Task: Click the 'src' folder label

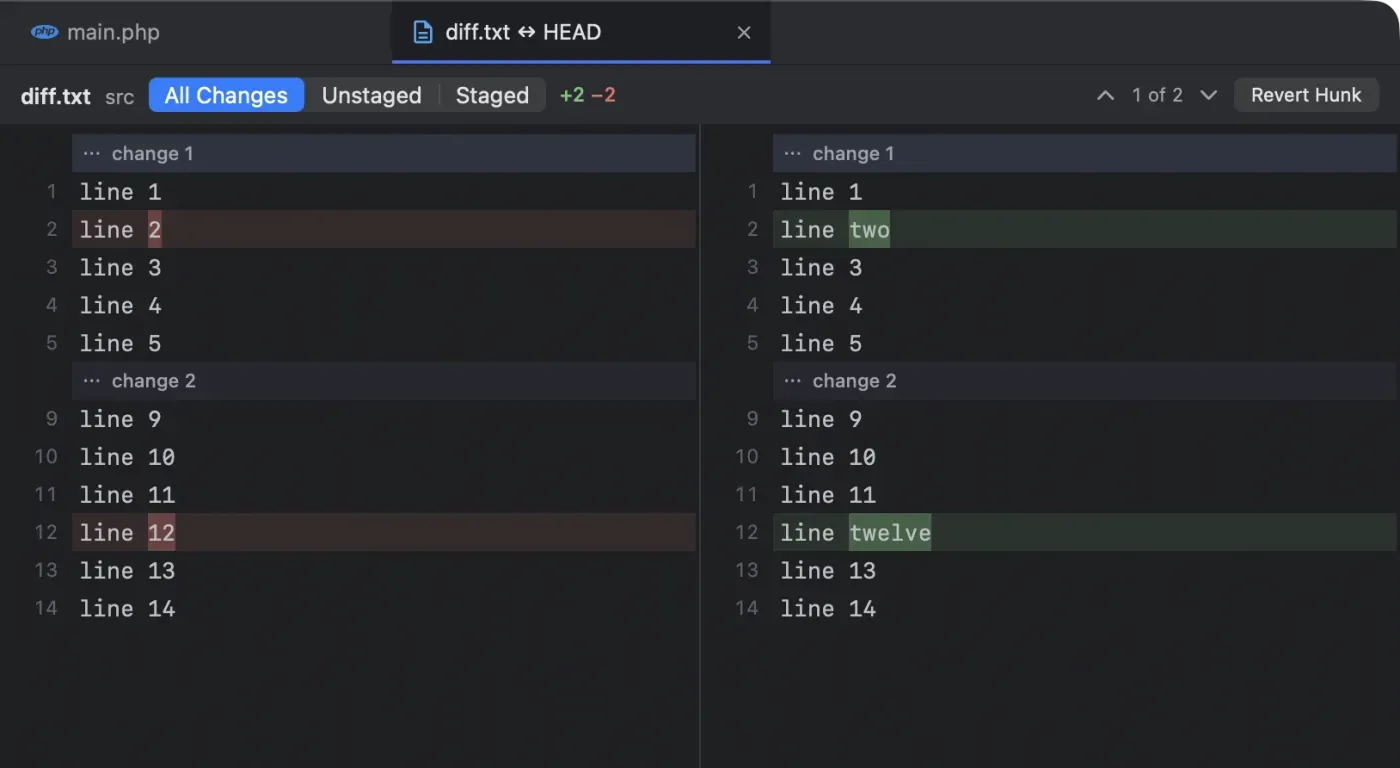Action: click(119, 97)
